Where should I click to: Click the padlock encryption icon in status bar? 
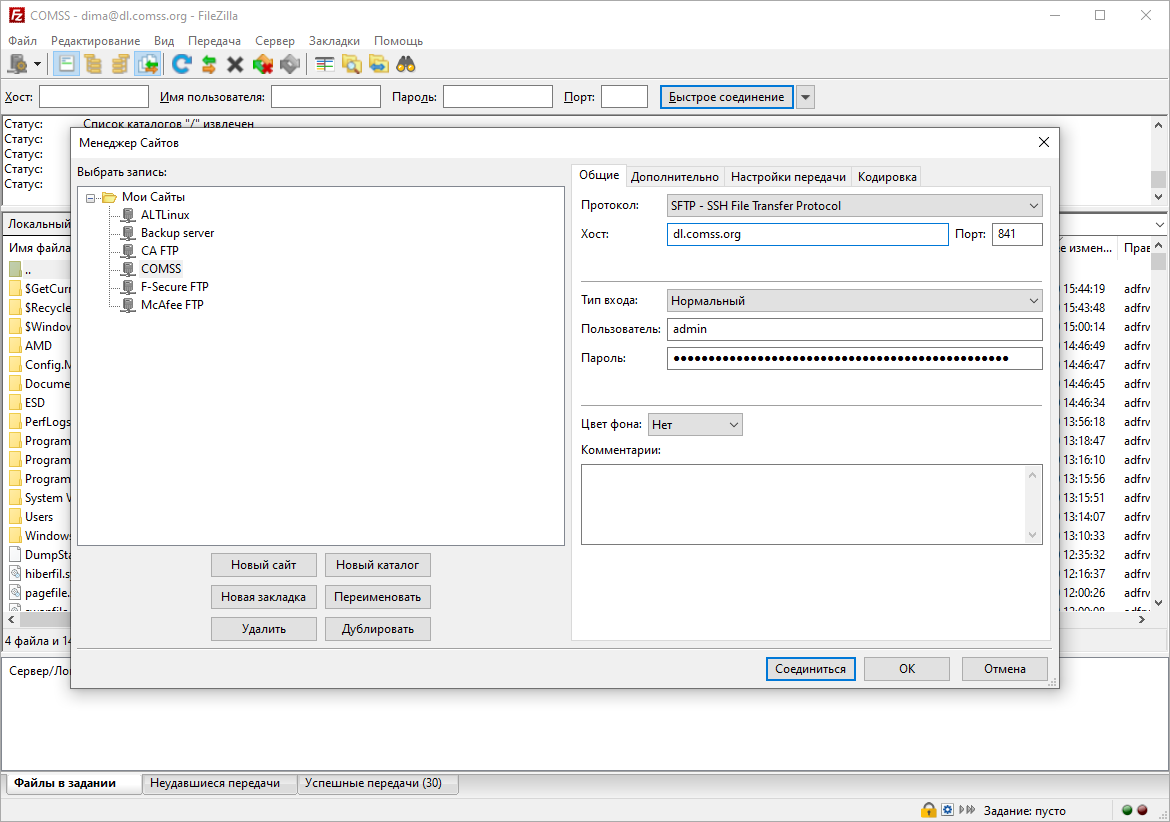click(928, 809)
